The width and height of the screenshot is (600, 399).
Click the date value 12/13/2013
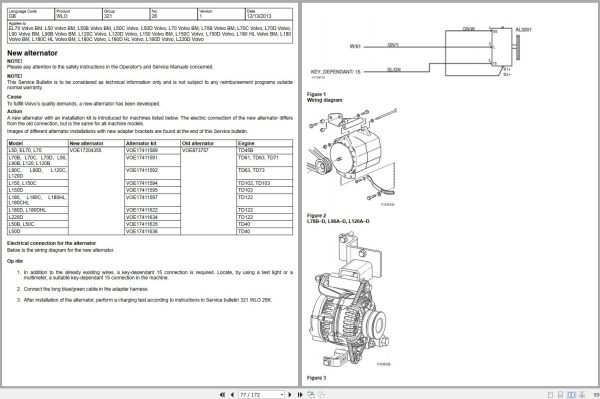pos(259,16)
